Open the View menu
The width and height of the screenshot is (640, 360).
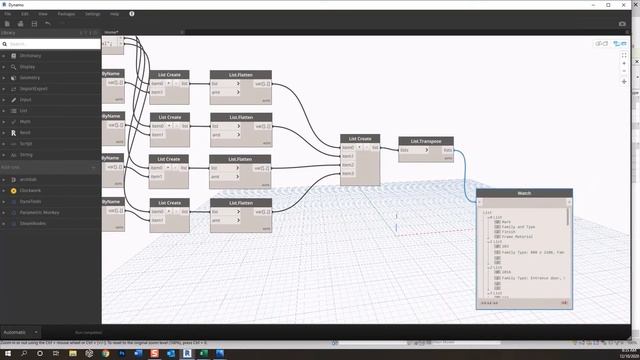(x=43, y=13)
